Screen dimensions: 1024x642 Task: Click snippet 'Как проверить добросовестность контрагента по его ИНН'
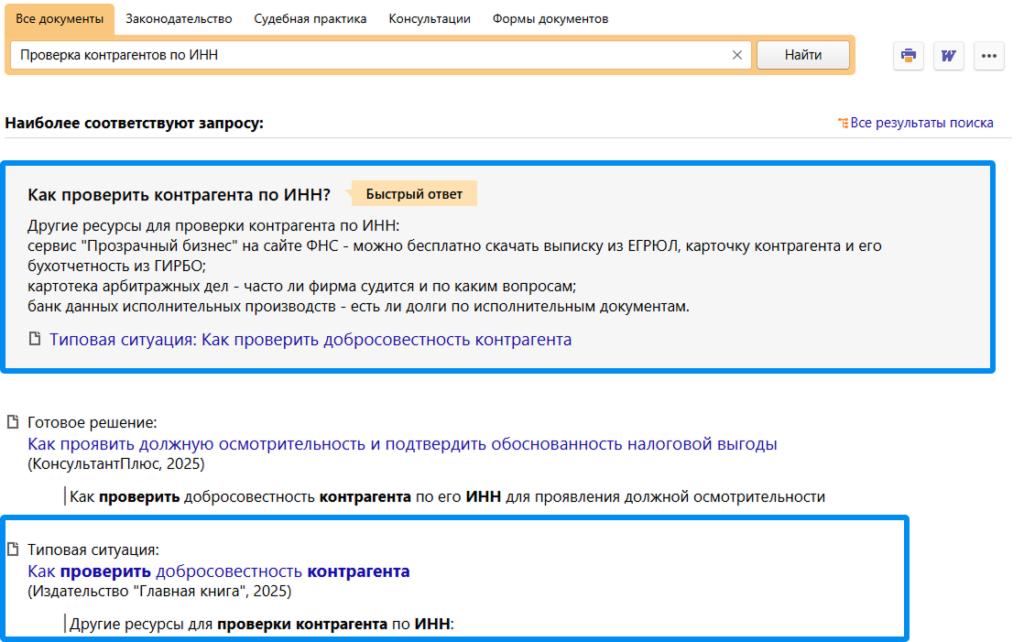447,497
